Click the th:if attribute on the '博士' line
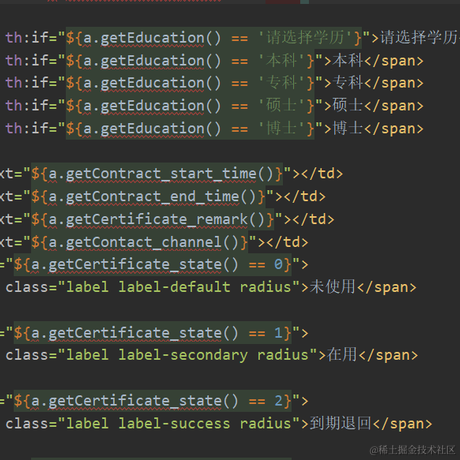This screenshot has height=460, width=460. coord(27,129)
